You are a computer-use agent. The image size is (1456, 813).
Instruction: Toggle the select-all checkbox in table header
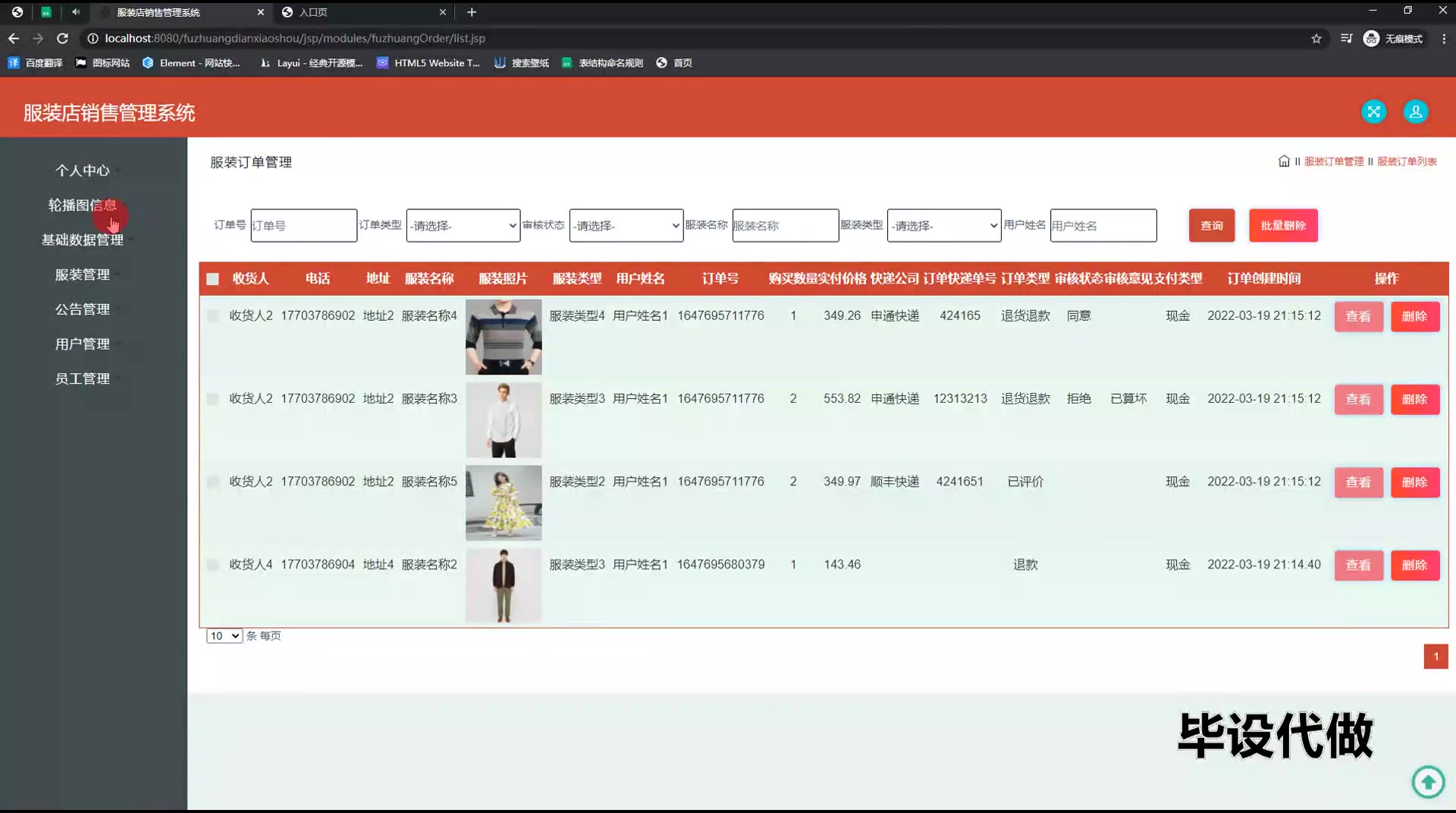point(212,279)
